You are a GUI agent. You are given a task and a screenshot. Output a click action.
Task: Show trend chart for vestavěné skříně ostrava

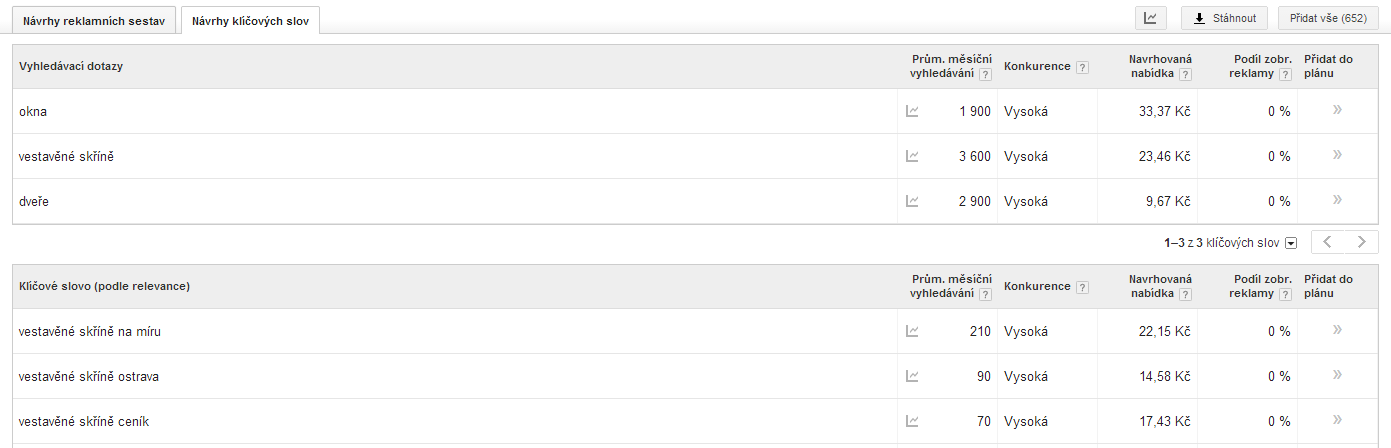(x=912, y=376)
